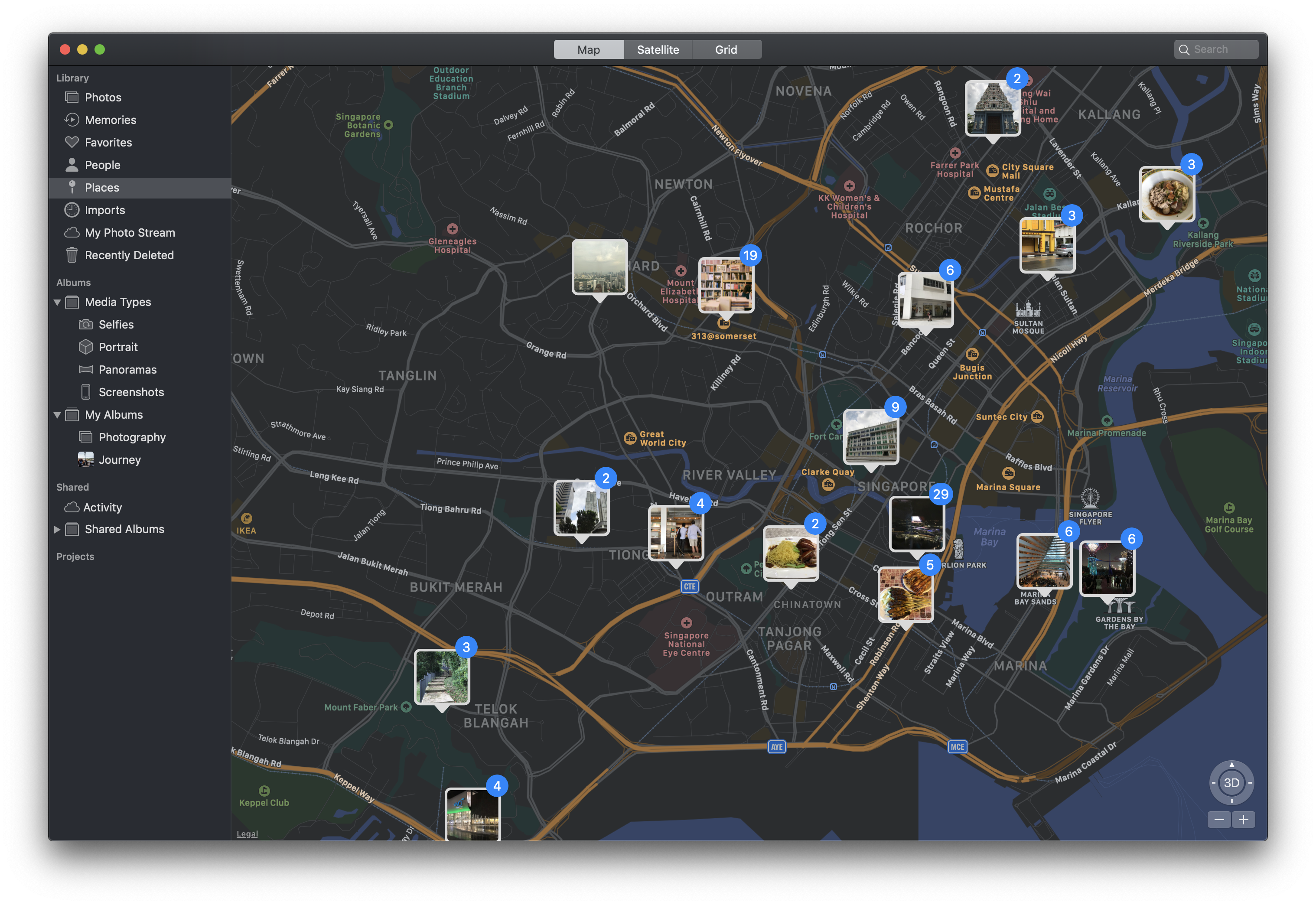Open the Memories sidebar icon

pyautogui.click(x=72, y=120)
